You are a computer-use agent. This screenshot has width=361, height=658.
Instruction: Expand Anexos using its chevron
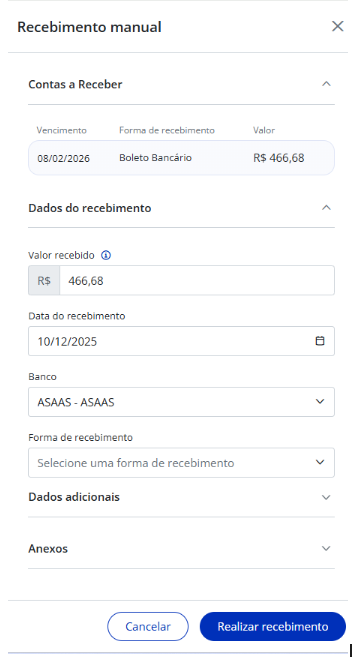(326, 548)
